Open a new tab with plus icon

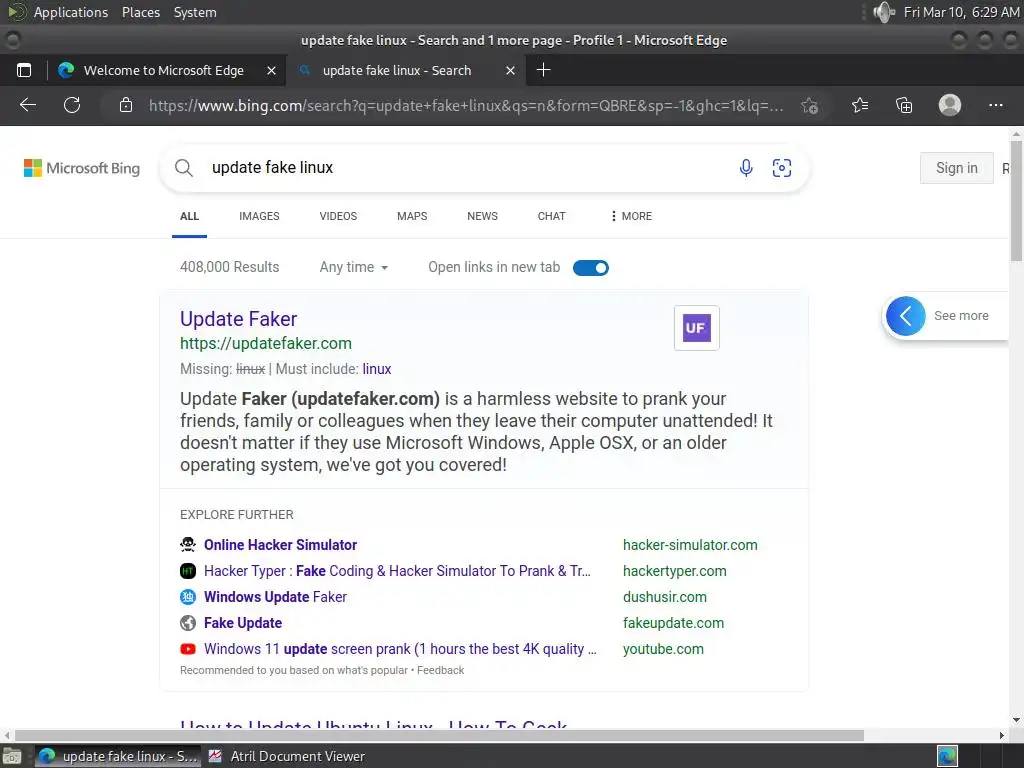point(543,70)
